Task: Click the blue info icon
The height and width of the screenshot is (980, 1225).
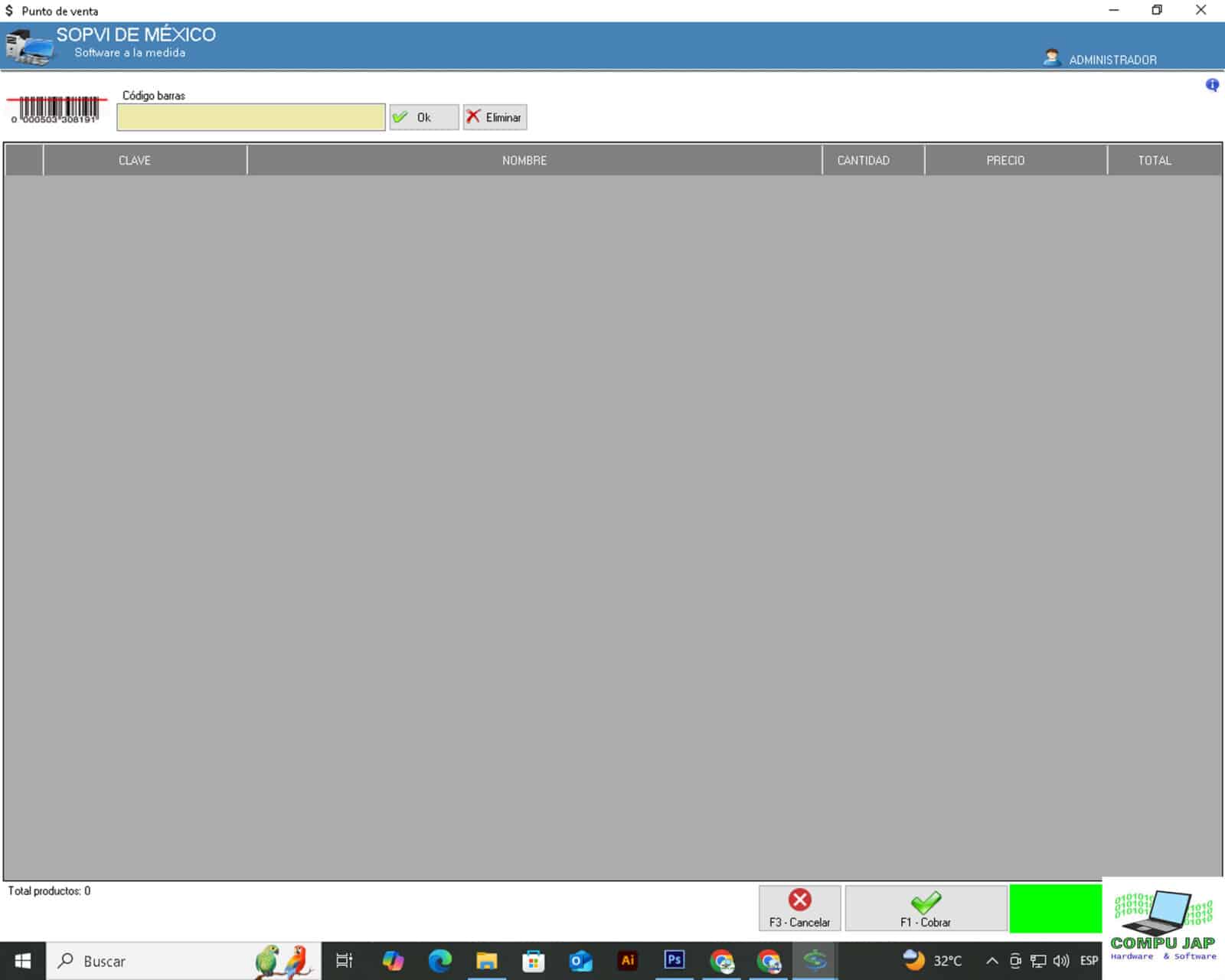Action: [x=1212, y=85]
